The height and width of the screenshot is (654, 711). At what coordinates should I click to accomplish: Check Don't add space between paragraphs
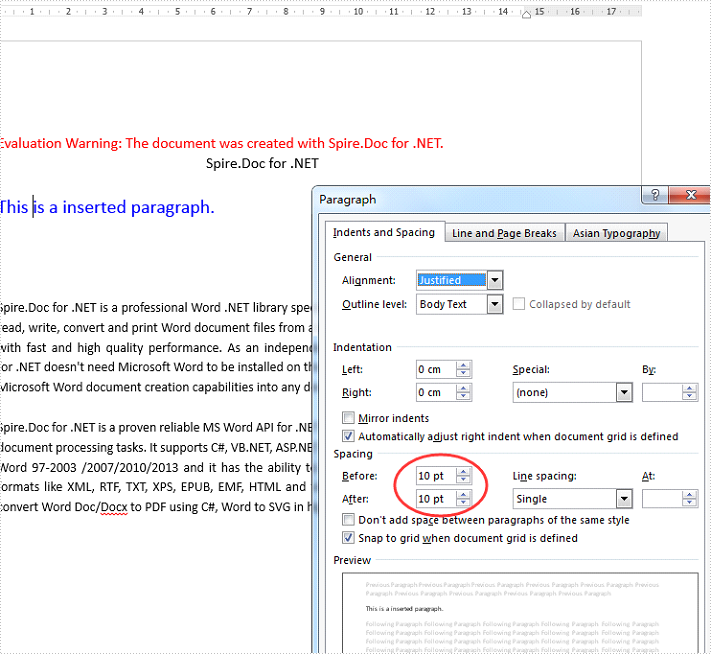click(349, 520)
